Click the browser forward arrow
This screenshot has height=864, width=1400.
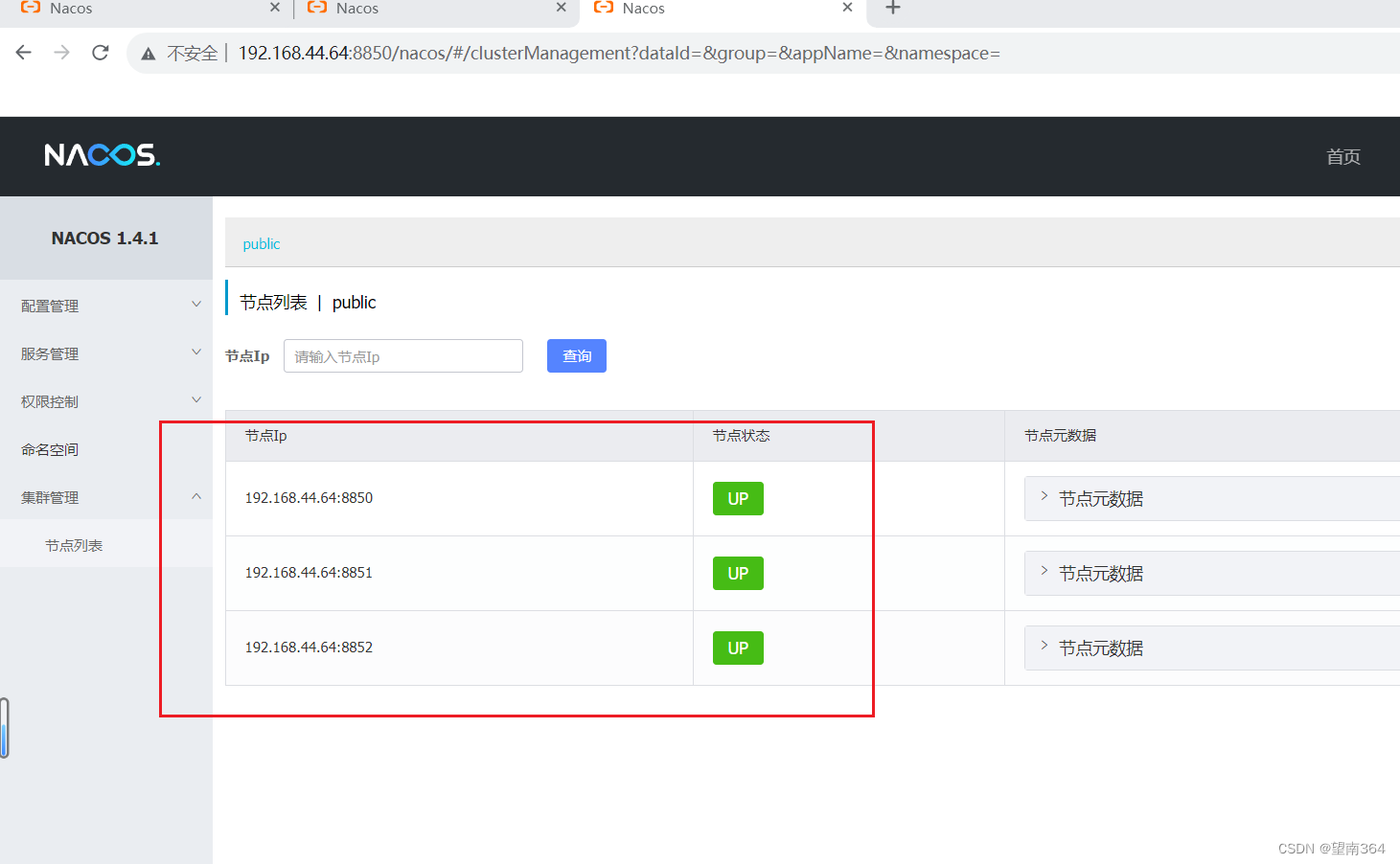click(x=62, y=53)
